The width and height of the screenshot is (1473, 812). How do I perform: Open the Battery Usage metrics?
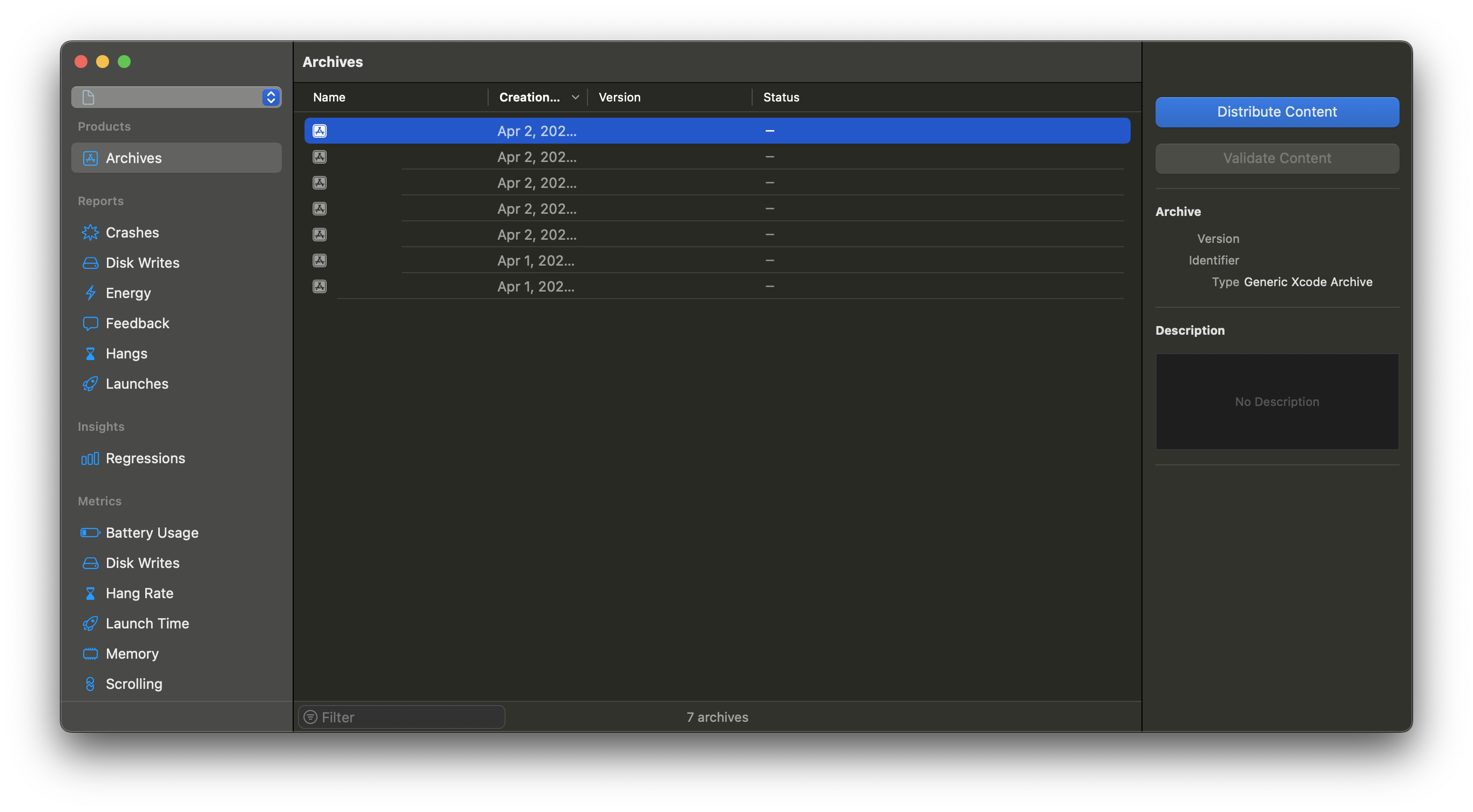click(x=152, y=532)
